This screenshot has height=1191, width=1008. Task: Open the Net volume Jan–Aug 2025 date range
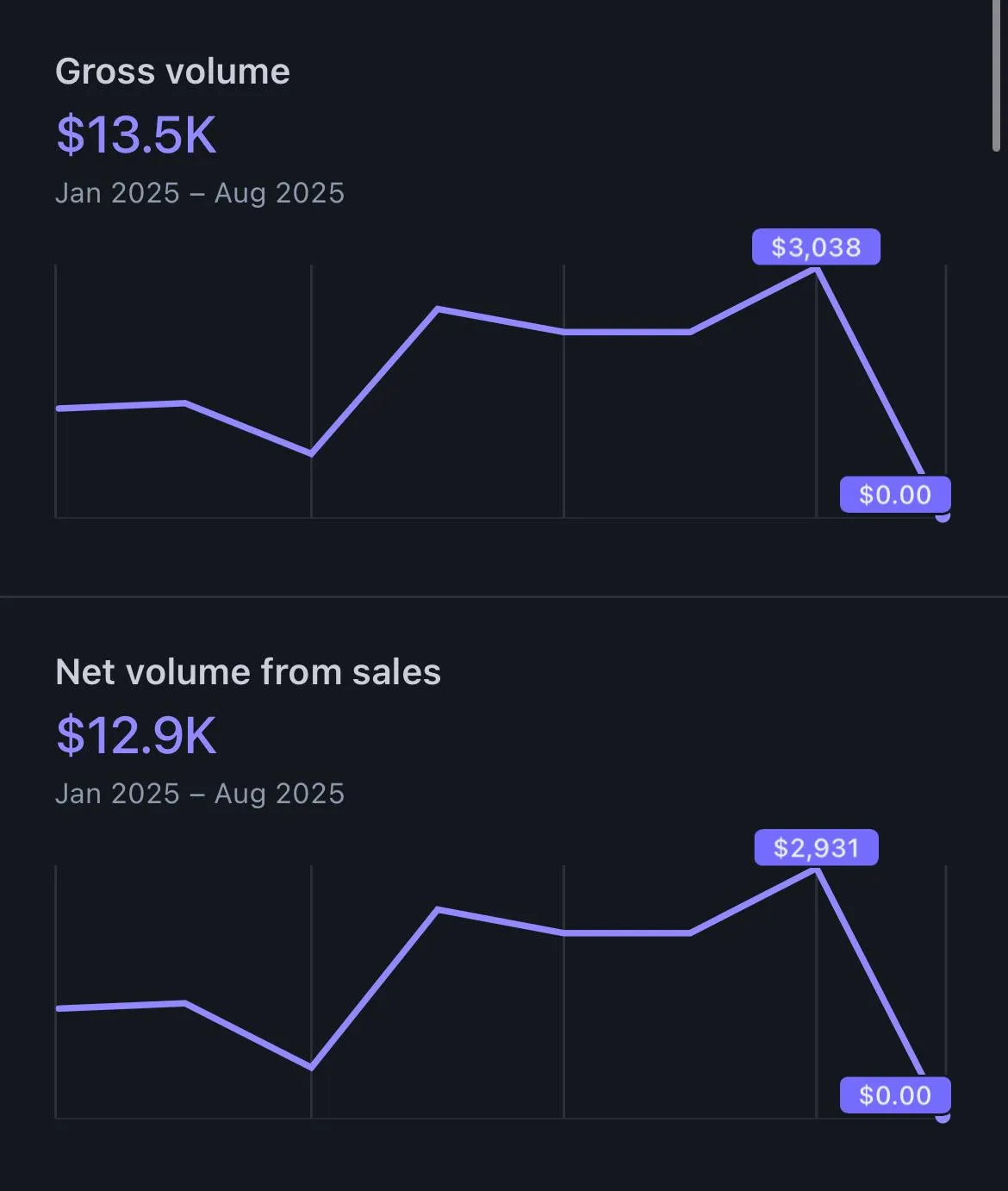tap(200, 794)
